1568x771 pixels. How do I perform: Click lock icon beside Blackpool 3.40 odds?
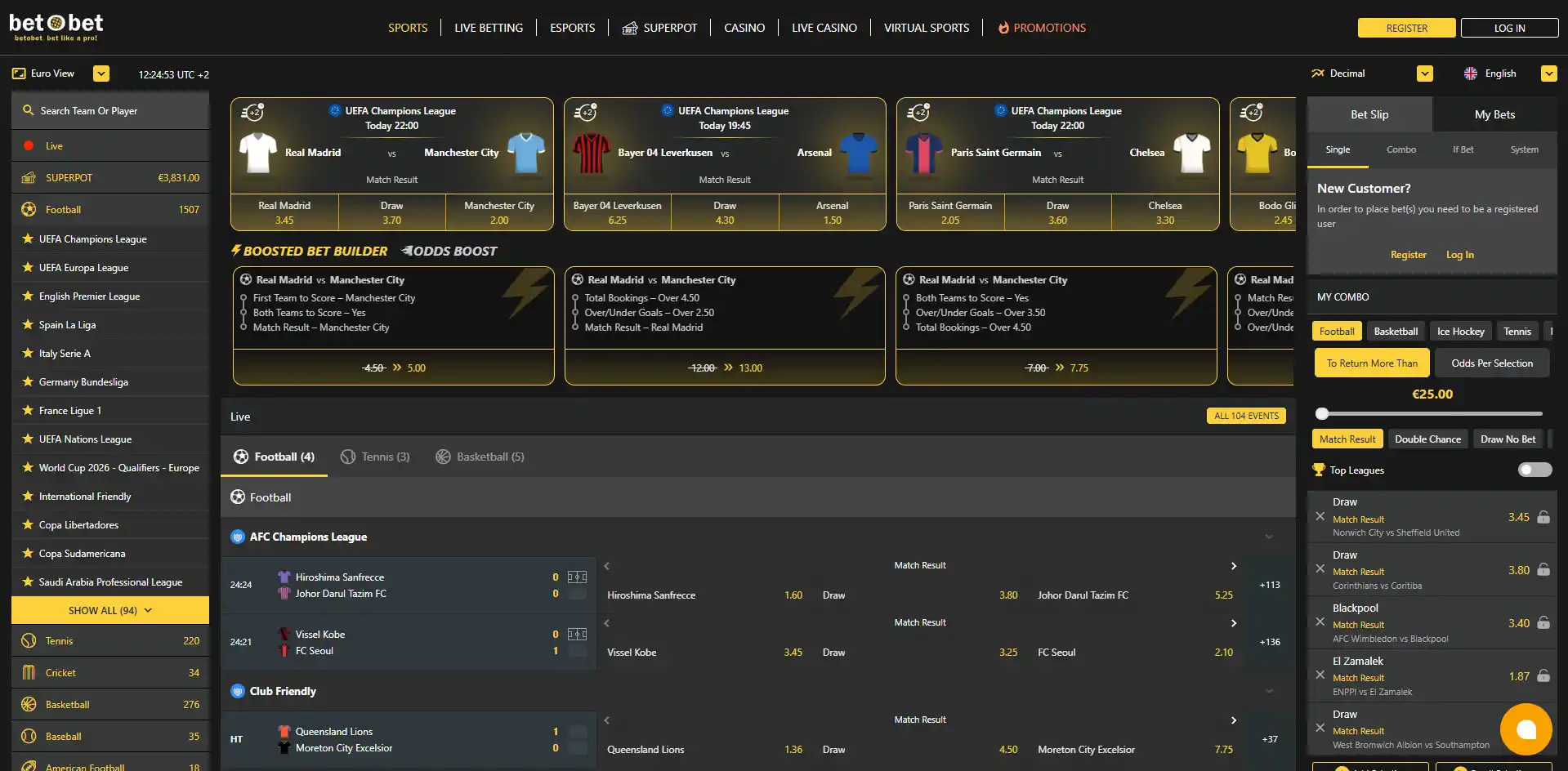point(1543,622)
